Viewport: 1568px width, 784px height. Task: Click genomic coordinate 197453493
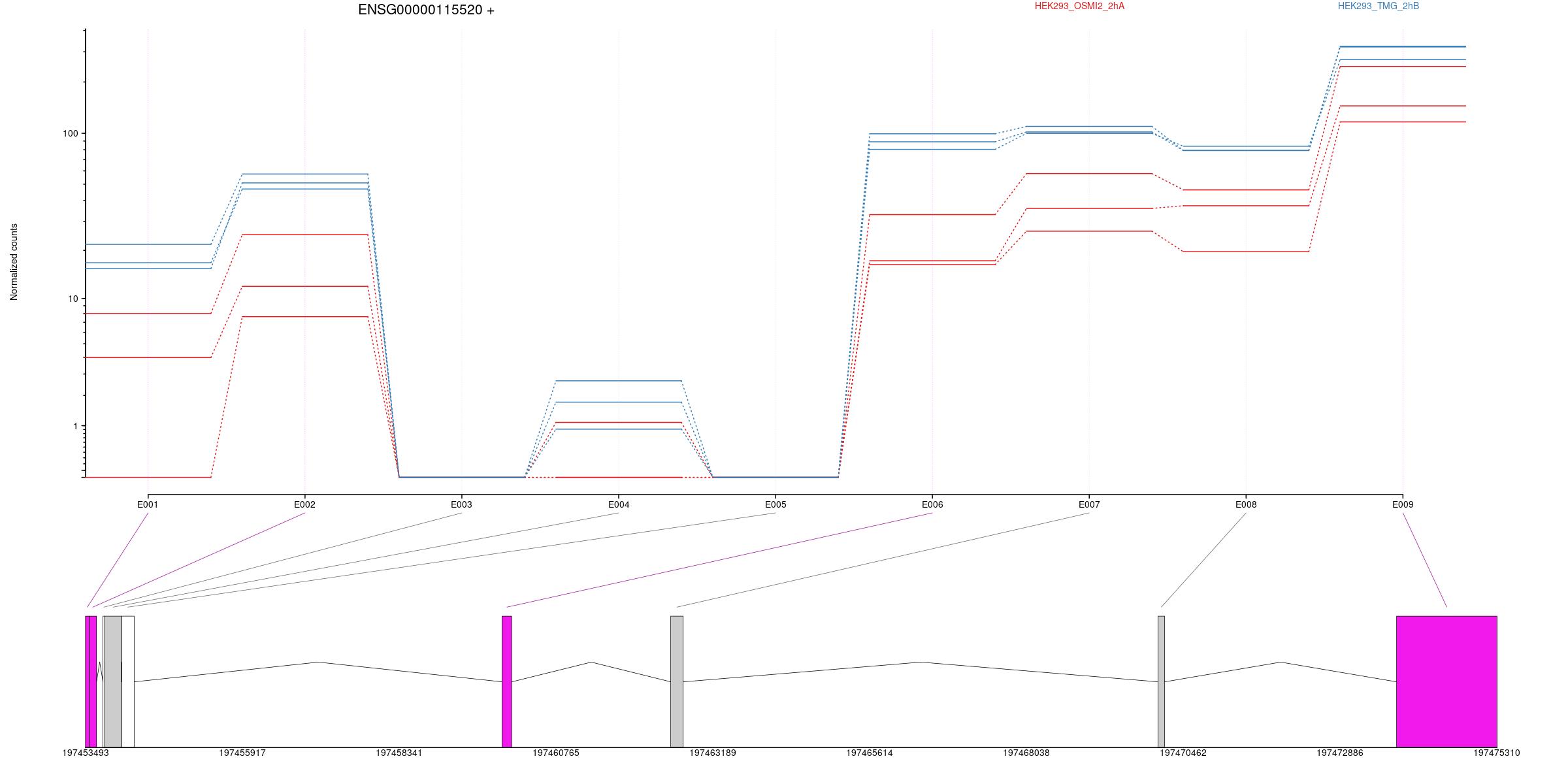(x=86, y=753)
